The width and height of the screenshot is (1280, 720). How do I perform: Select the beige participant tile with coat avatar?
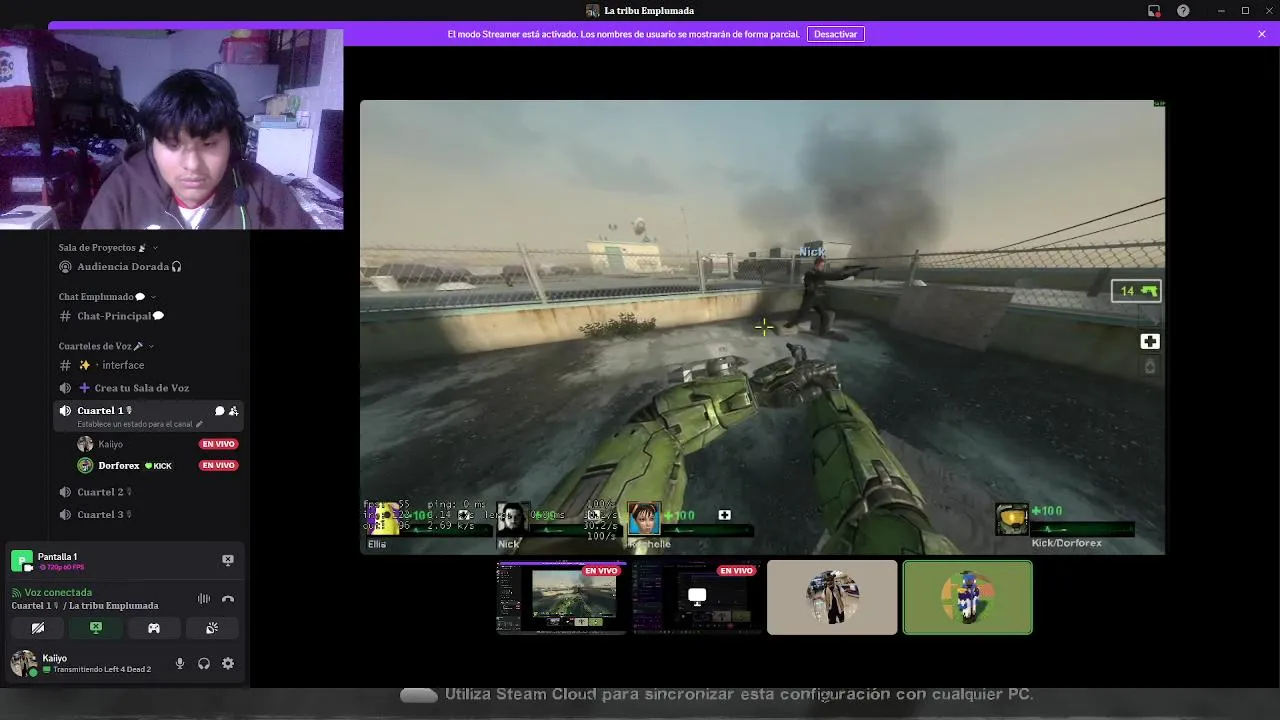832,598
